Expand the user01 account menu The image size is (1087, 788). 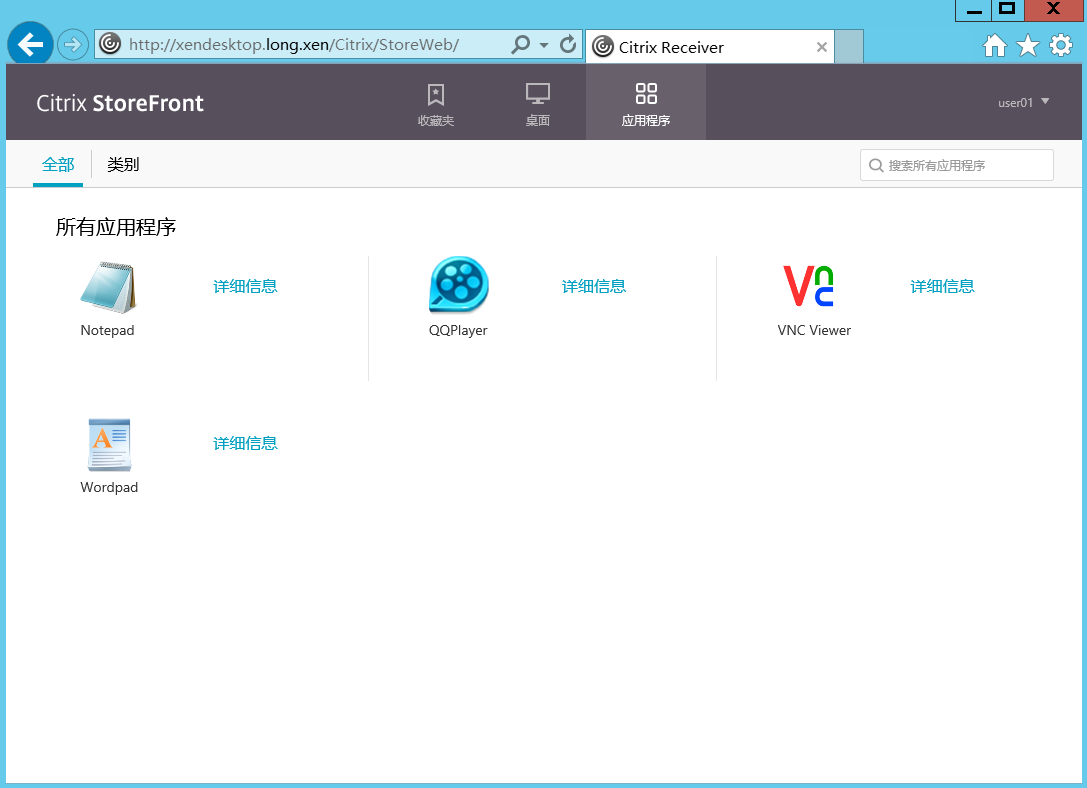(x=1023, y=103)
